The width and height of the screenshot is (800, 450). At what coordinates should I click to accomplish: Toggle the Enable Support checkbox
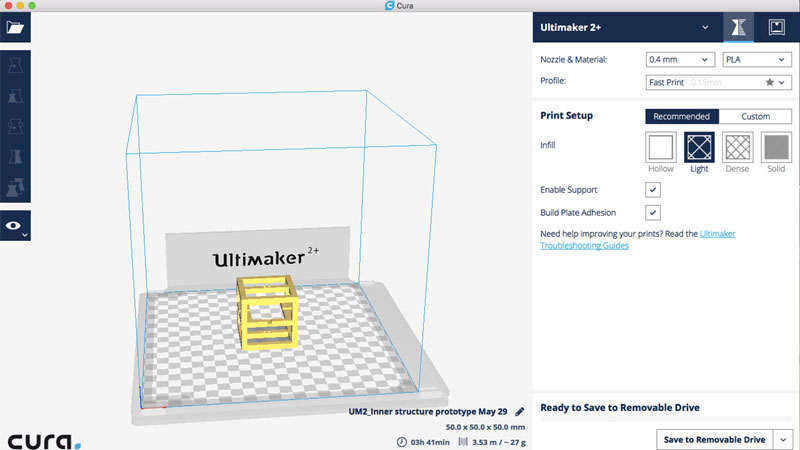click(x=653, y=190)
